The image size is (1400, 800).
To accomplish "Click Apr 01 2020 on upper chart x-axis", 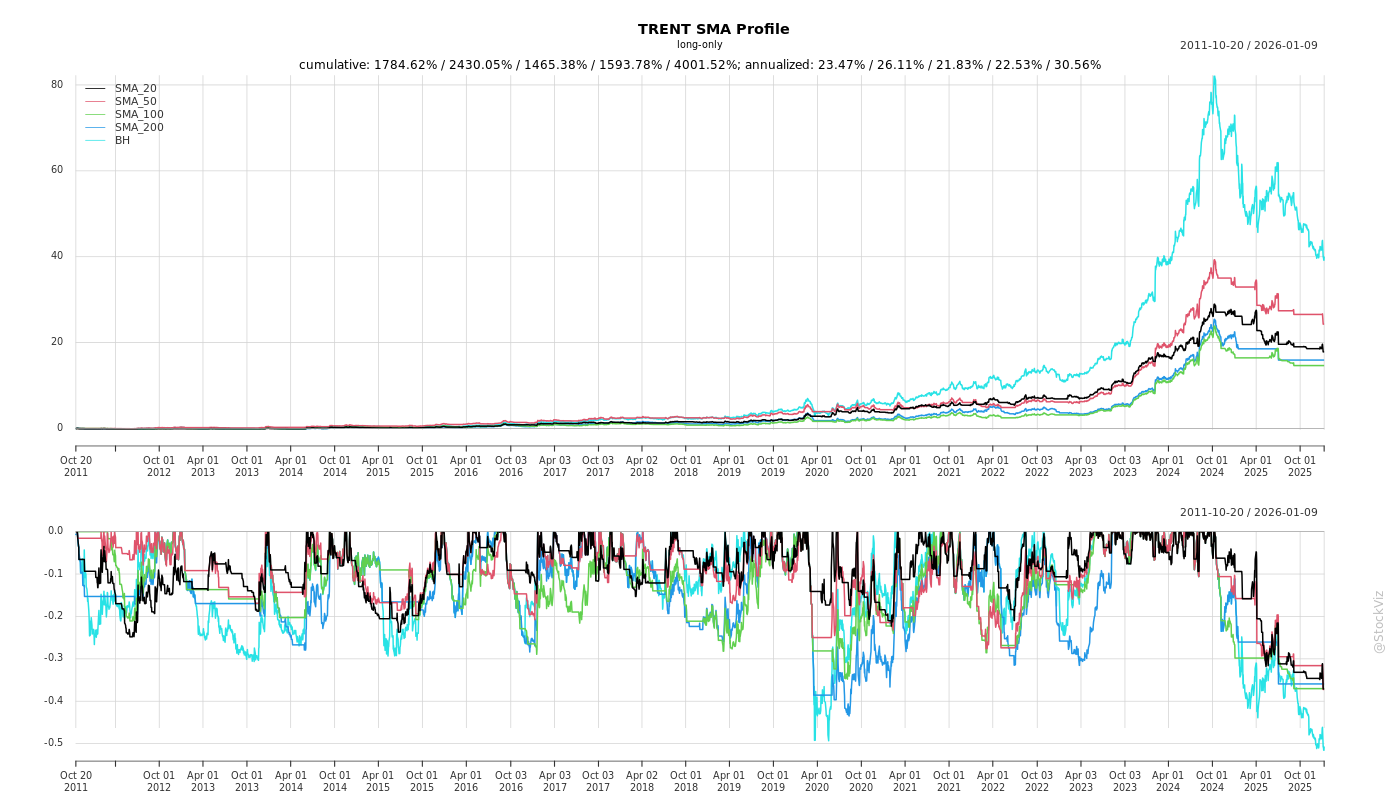I will point(817,466).
